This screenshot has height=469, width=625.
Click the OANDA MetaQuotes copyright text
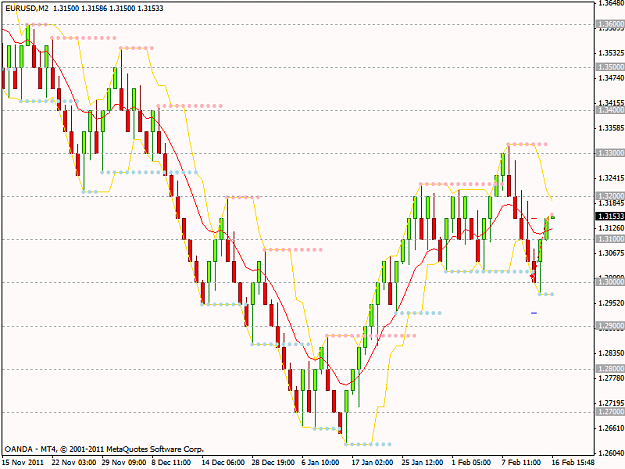[104, 449]
